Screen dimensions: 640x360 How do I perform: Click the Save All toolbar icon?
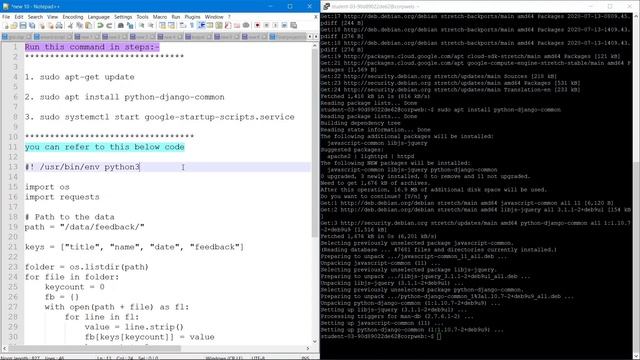coord(32,26)
